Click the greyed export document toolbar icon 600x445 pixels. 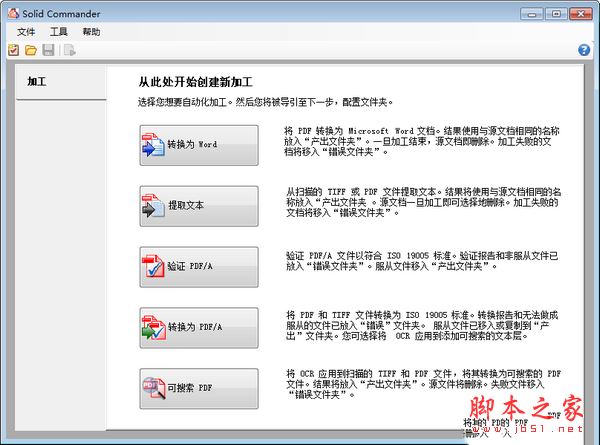click(70, 50)
